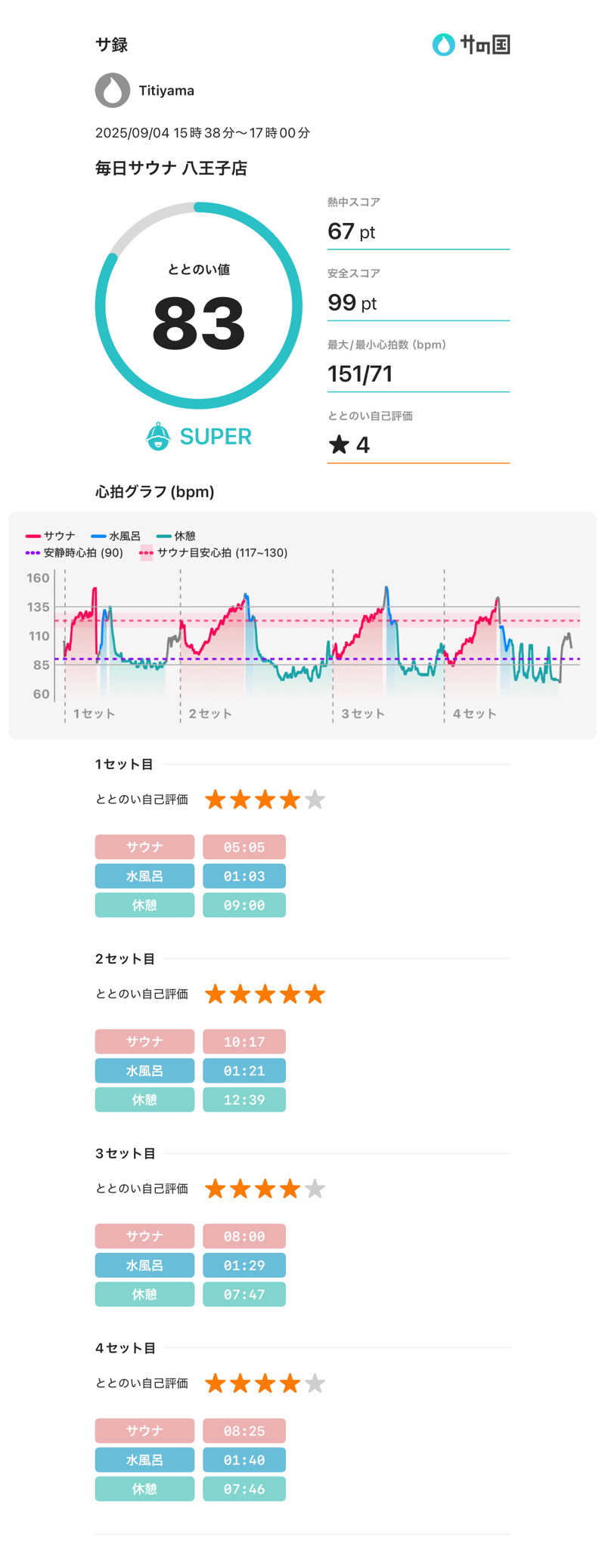Click fifth gray star in 1セット目
This screenshot has width=605, height=1568.
click(x=315, y=799)
